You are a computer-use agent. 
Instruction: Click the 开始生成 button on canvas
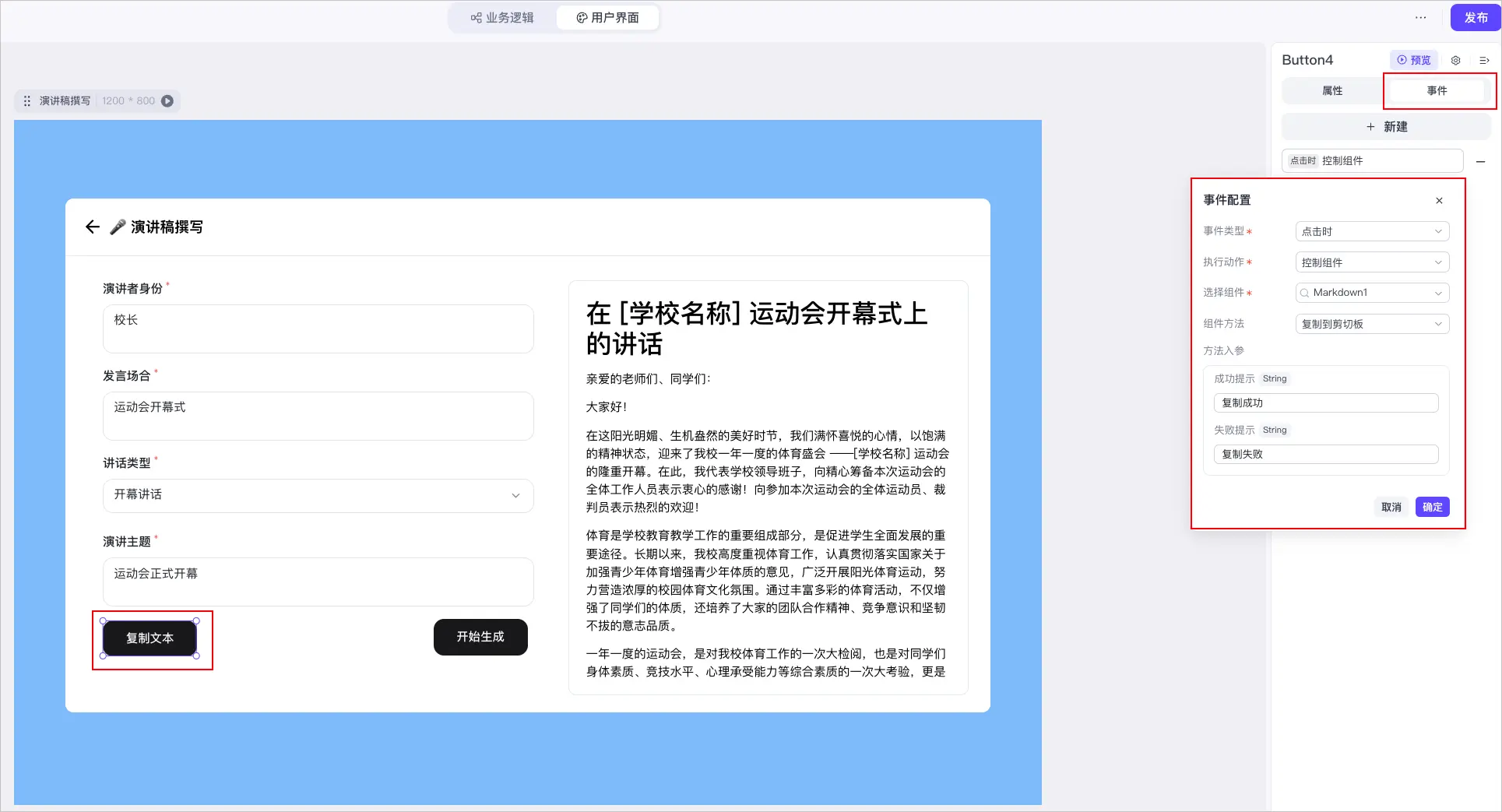tap(480, 637)
